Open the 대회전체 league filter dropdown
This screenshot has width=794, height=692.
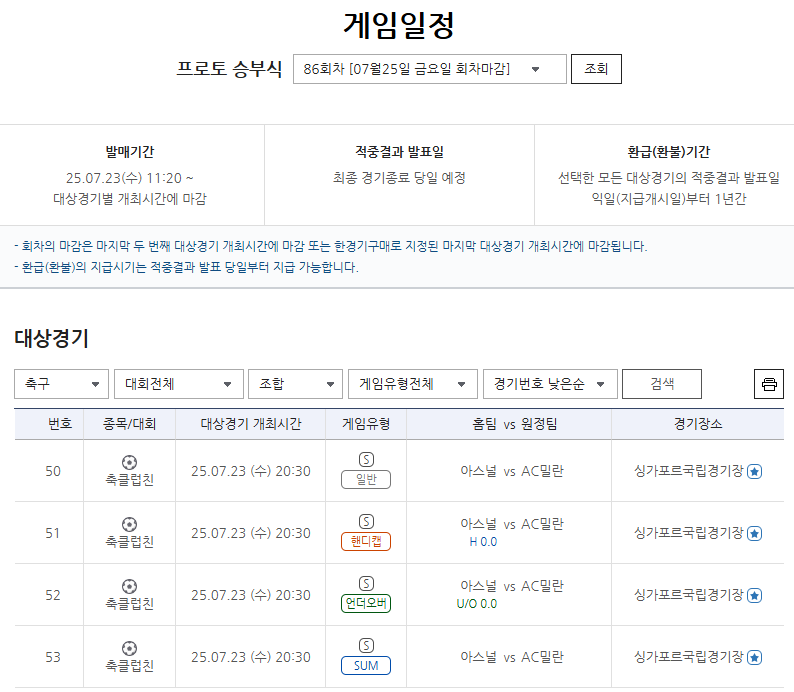(178, 384)
